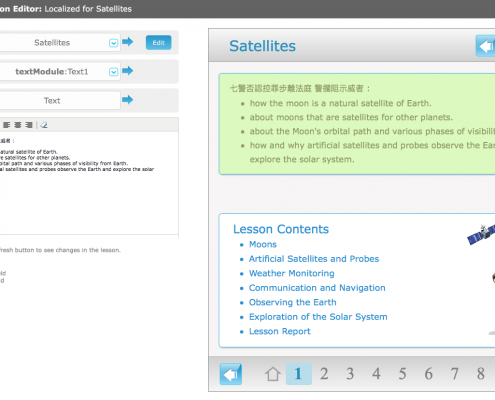Open the Moons lesson link
The width and height of the screenshot is (495, 400).
pyautogui.click(x=263, y=244)
